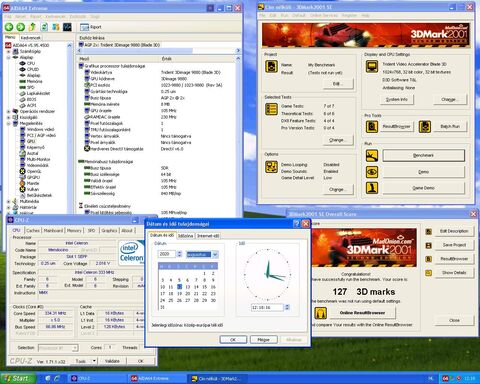This screenshot has height=384, width=480.
Task: Open the Caches tab in CPU-Z
Action: coord(33,230)
